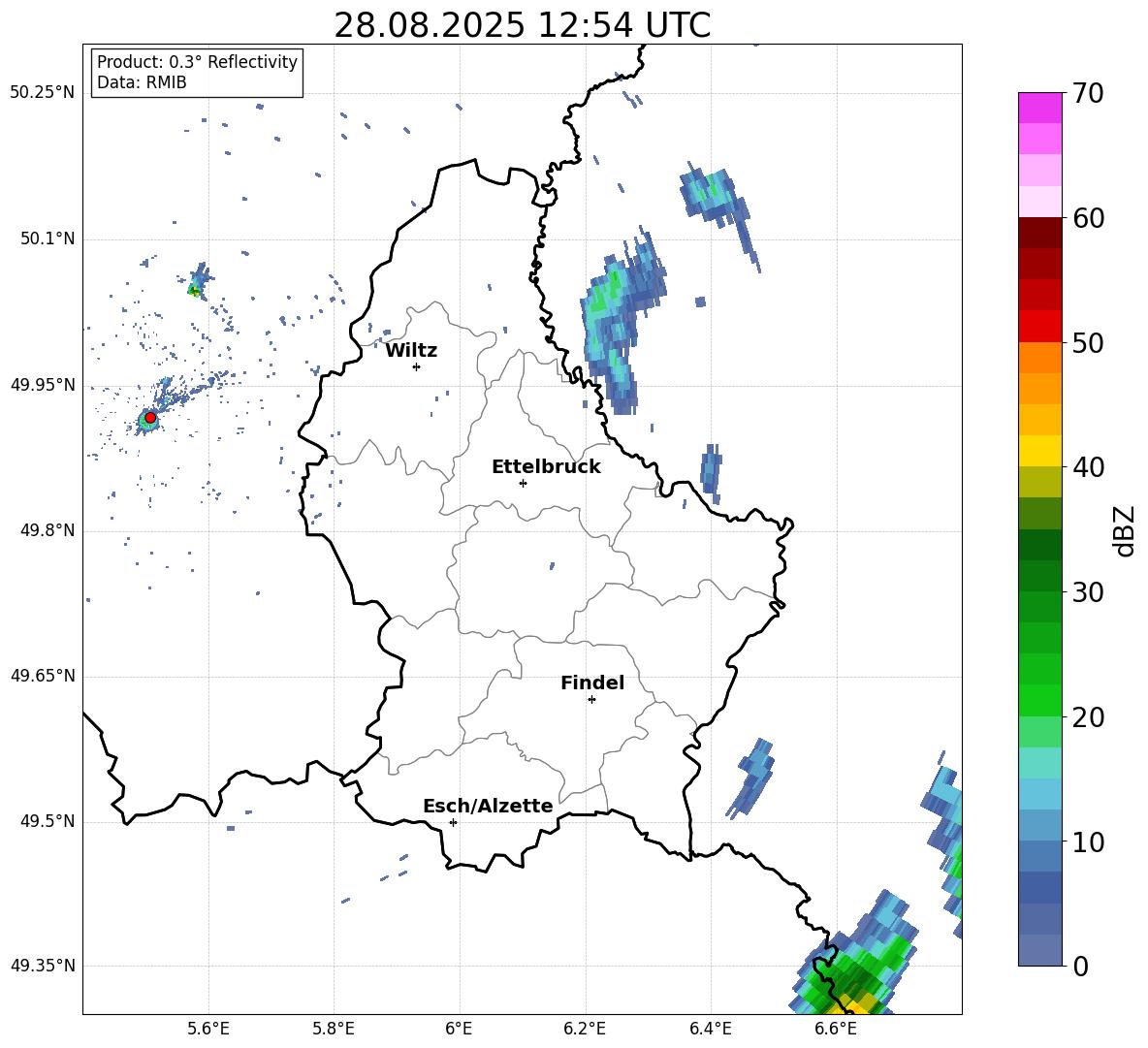Screen dimensions: 1148x1048
Task: Click the magenta top colorbar segment
Action: [1039, 108]
